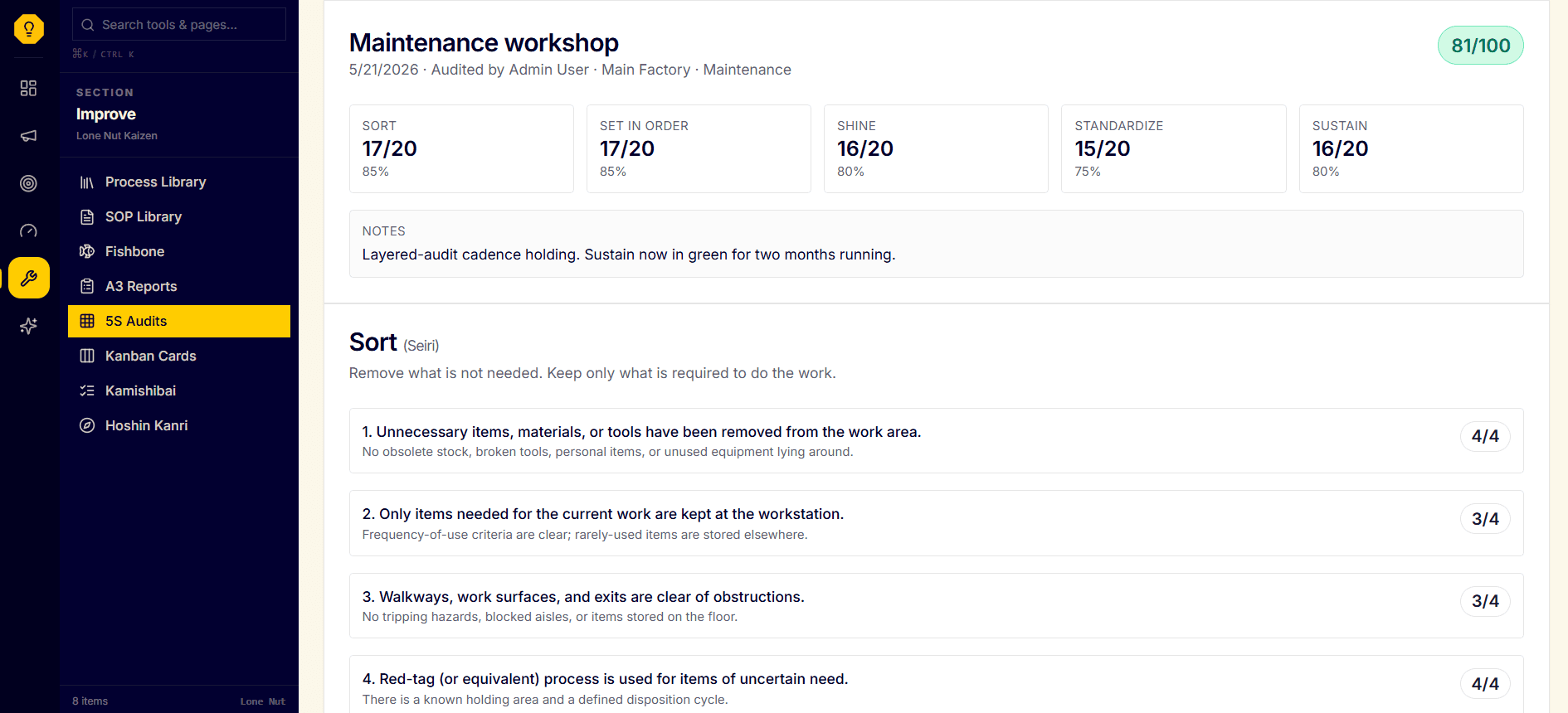
Task: Click the '8 items' footer text
Action: coord(90,701)
